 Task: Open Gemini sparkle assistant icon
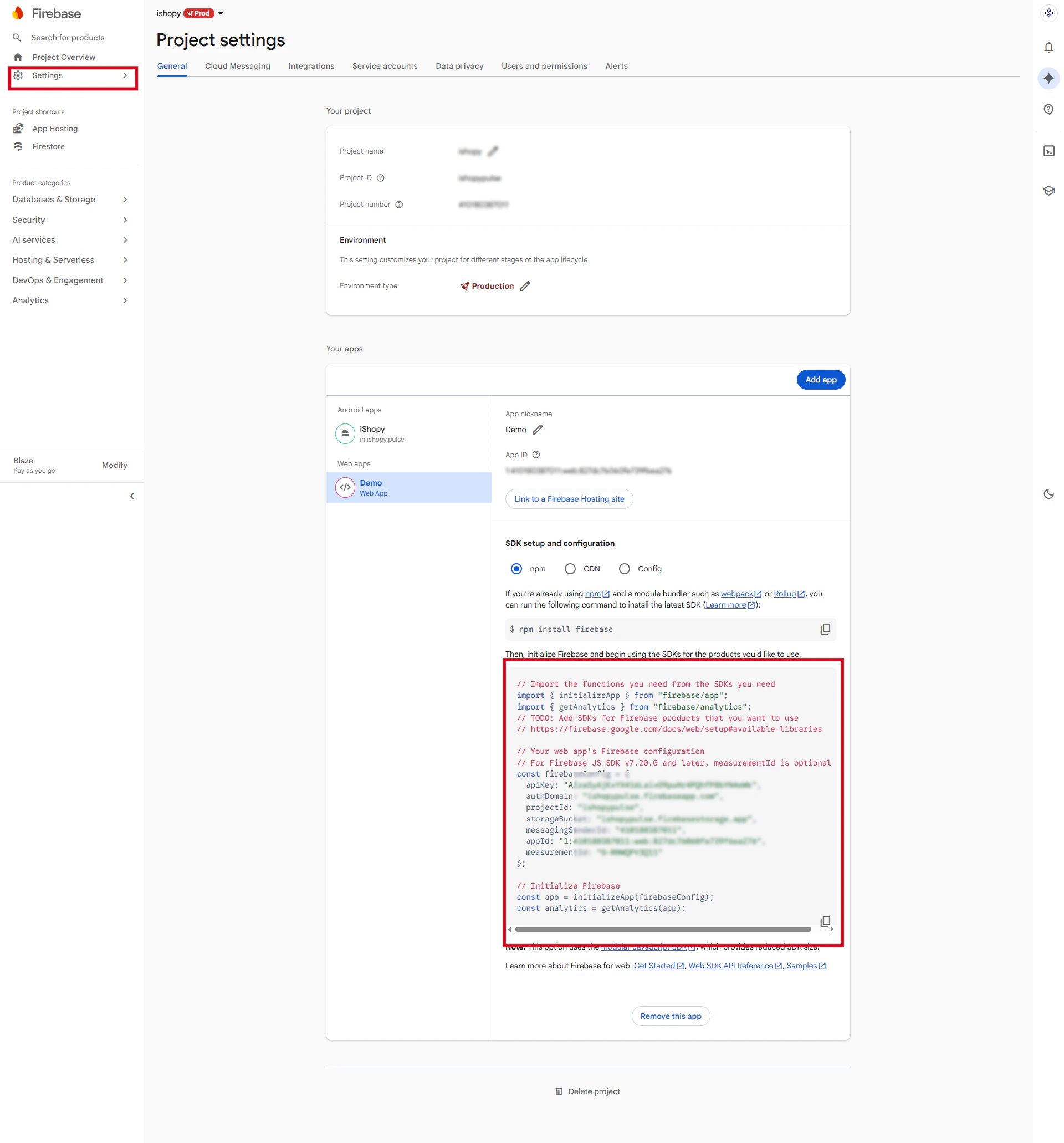tap(1048, 78)
